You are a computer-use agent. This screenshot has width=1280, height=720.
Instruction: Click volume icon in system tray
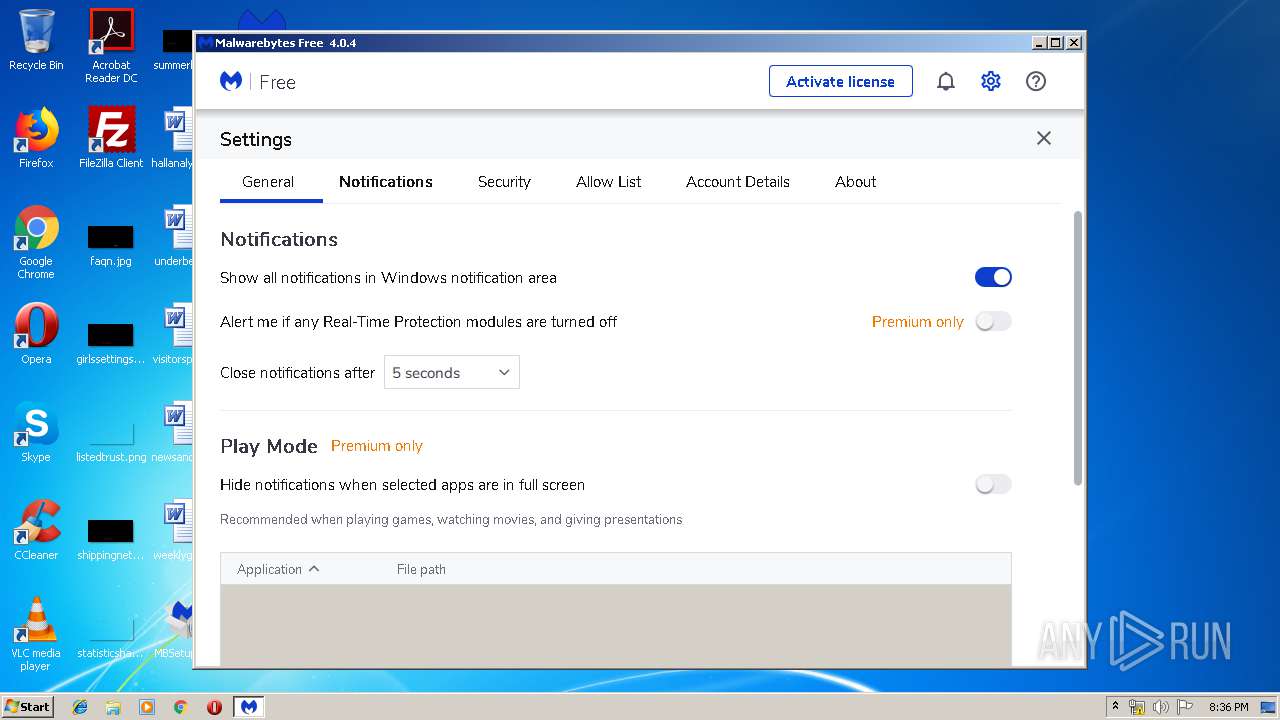pyautogui.click(x=1161, y=707)
